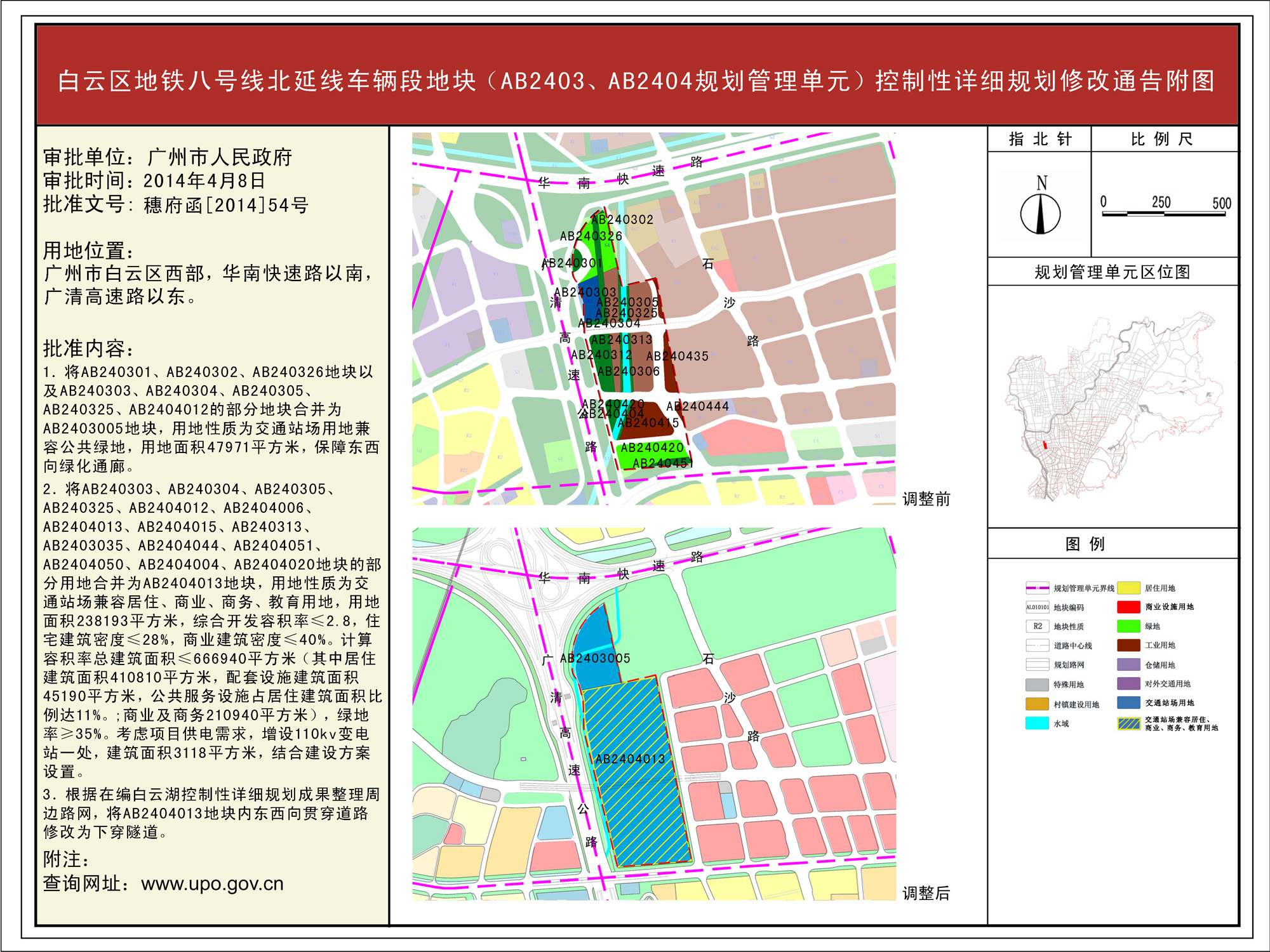Viewport: 1270px width, 952px height.
Task: Click the brown 工业用地 legend swatch
Action: (1128, 645)
